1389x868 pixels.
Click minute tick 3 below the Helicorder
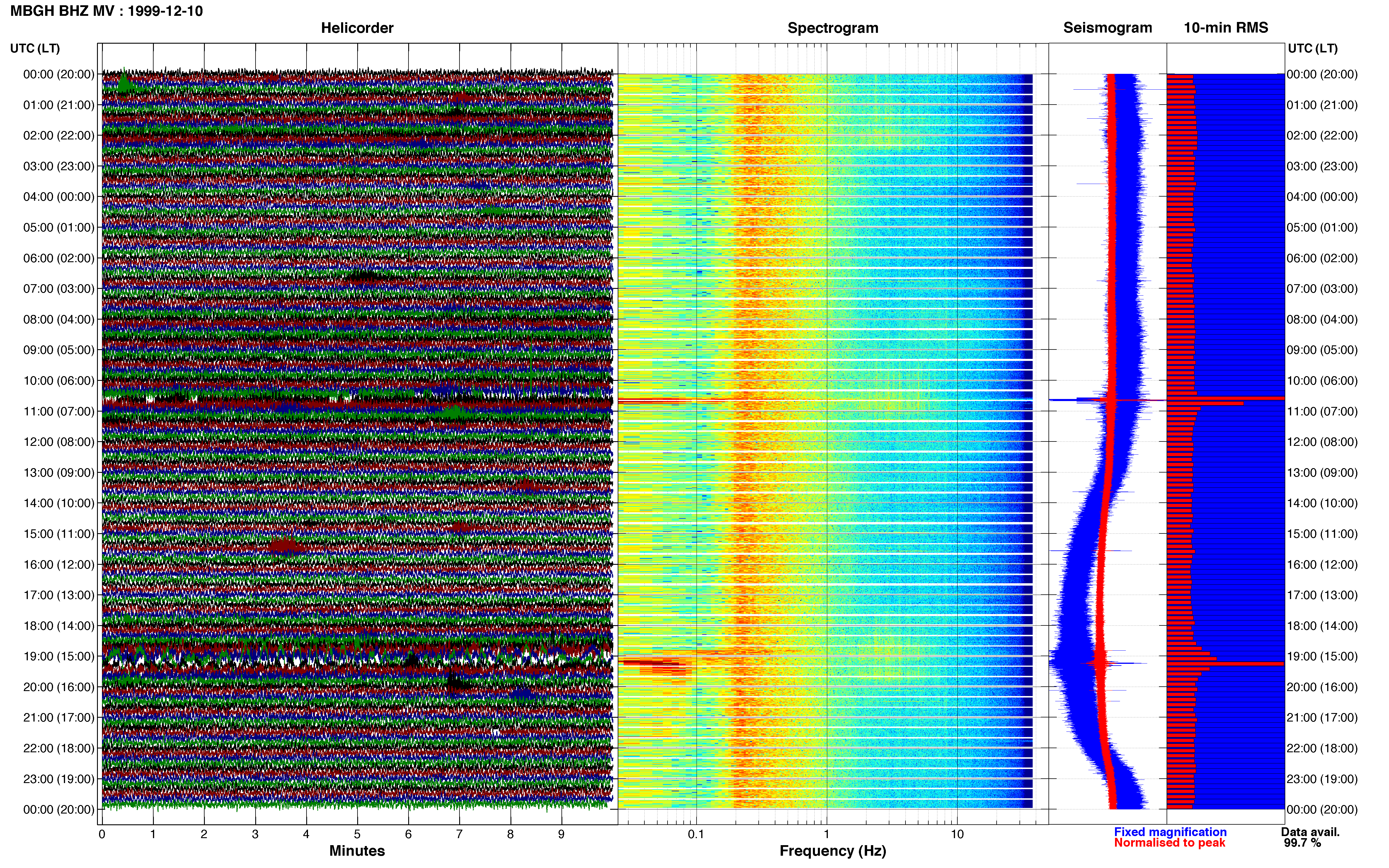255,834
